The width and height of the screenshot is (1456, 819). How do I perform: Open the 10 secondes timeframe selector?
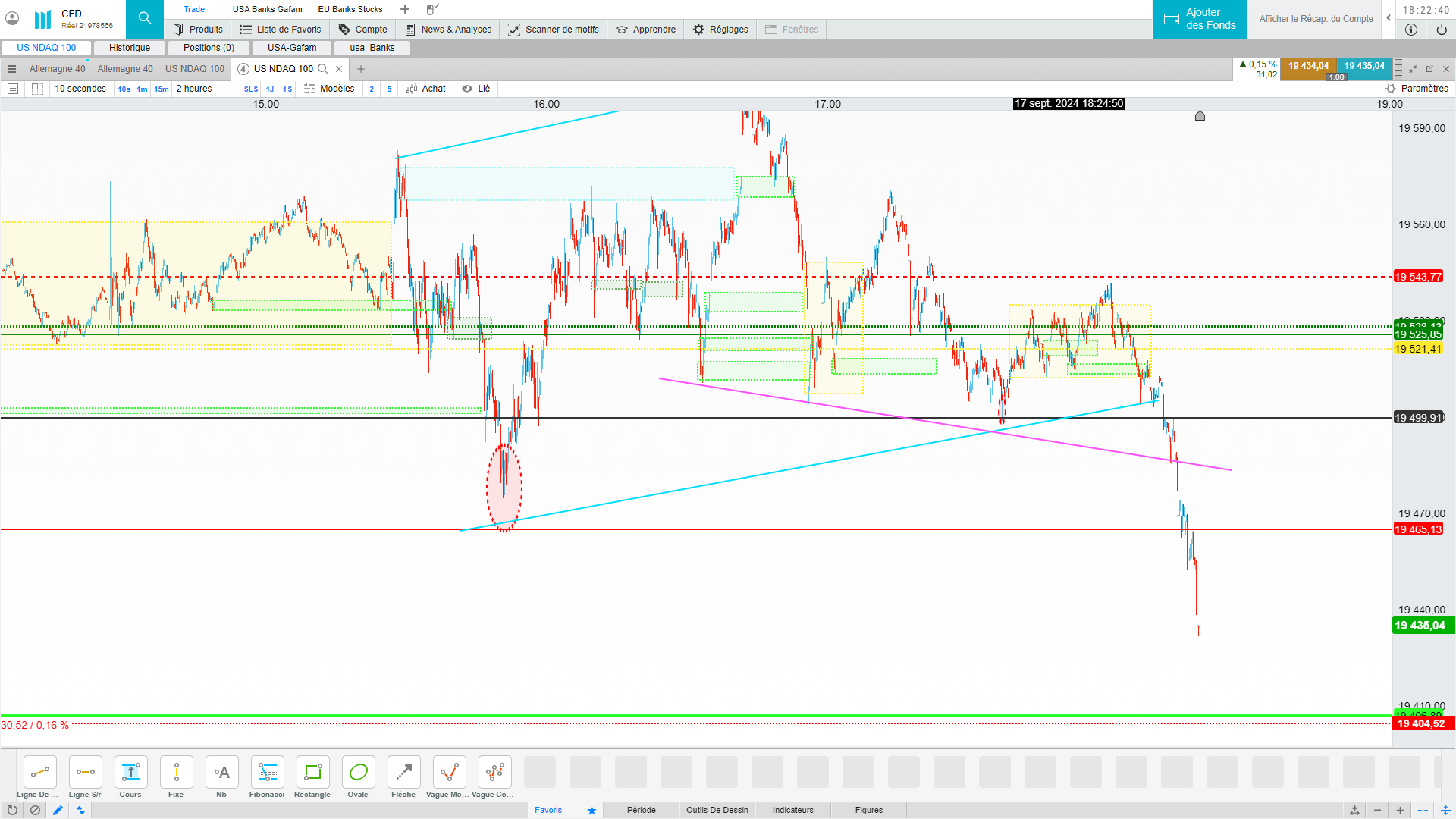pyautogui.click(x=80, y=89)
